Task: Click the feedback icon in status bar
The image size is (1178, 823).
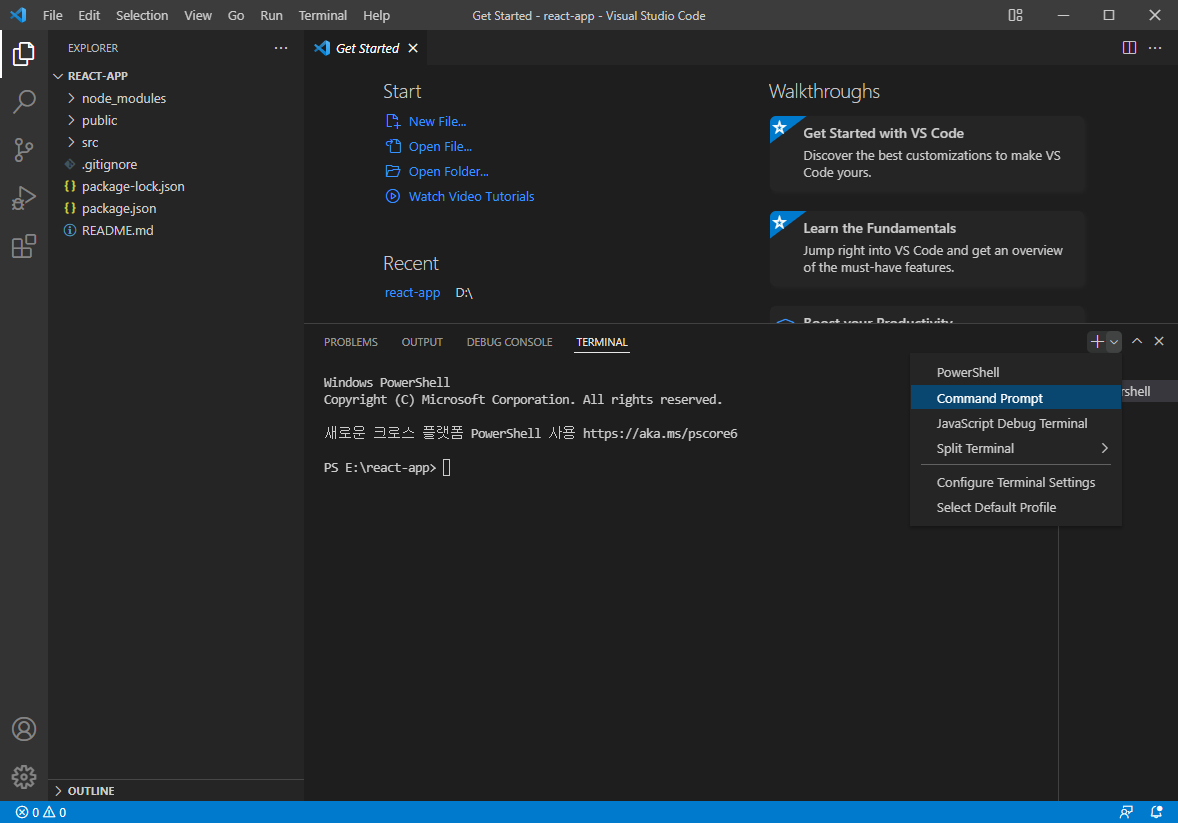Action: [1125, 812]
